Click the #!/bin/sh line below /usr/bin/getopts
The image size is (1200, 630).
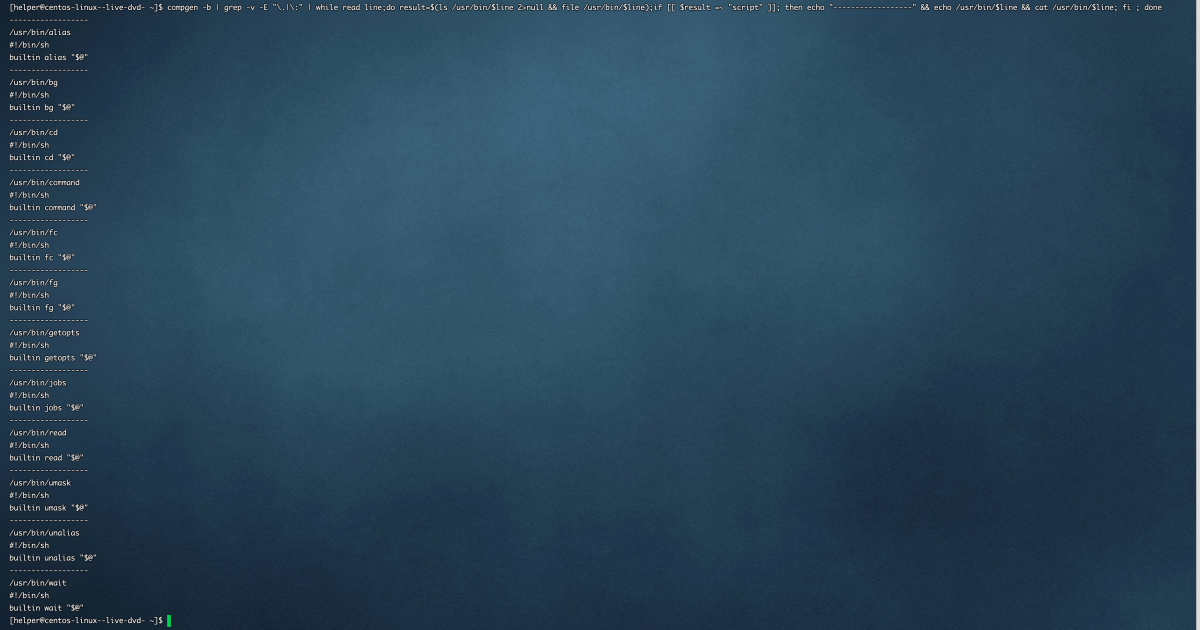pos(29,345)
